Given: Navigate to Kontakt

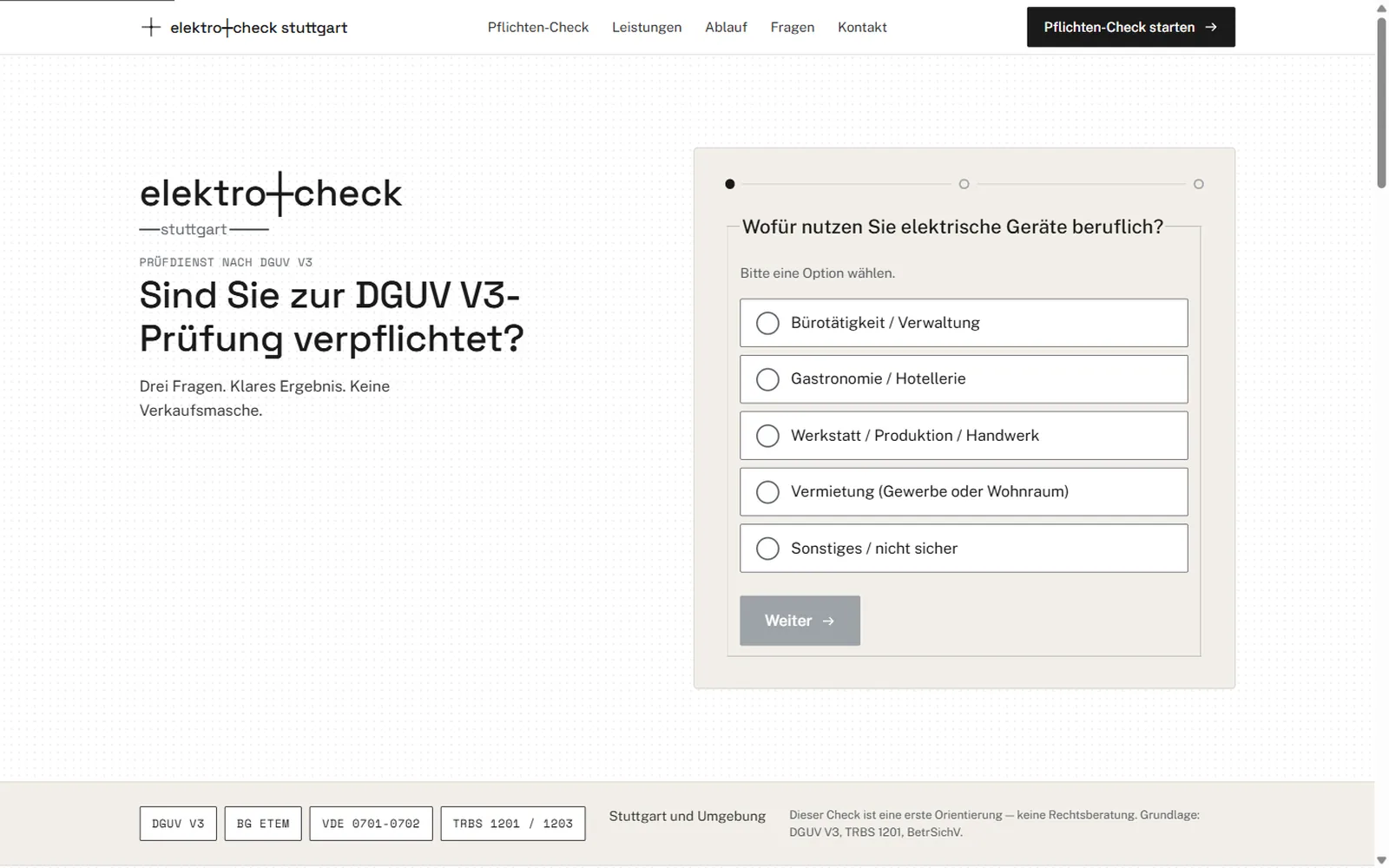Looking at the screenshot, I should coord(862,27).
